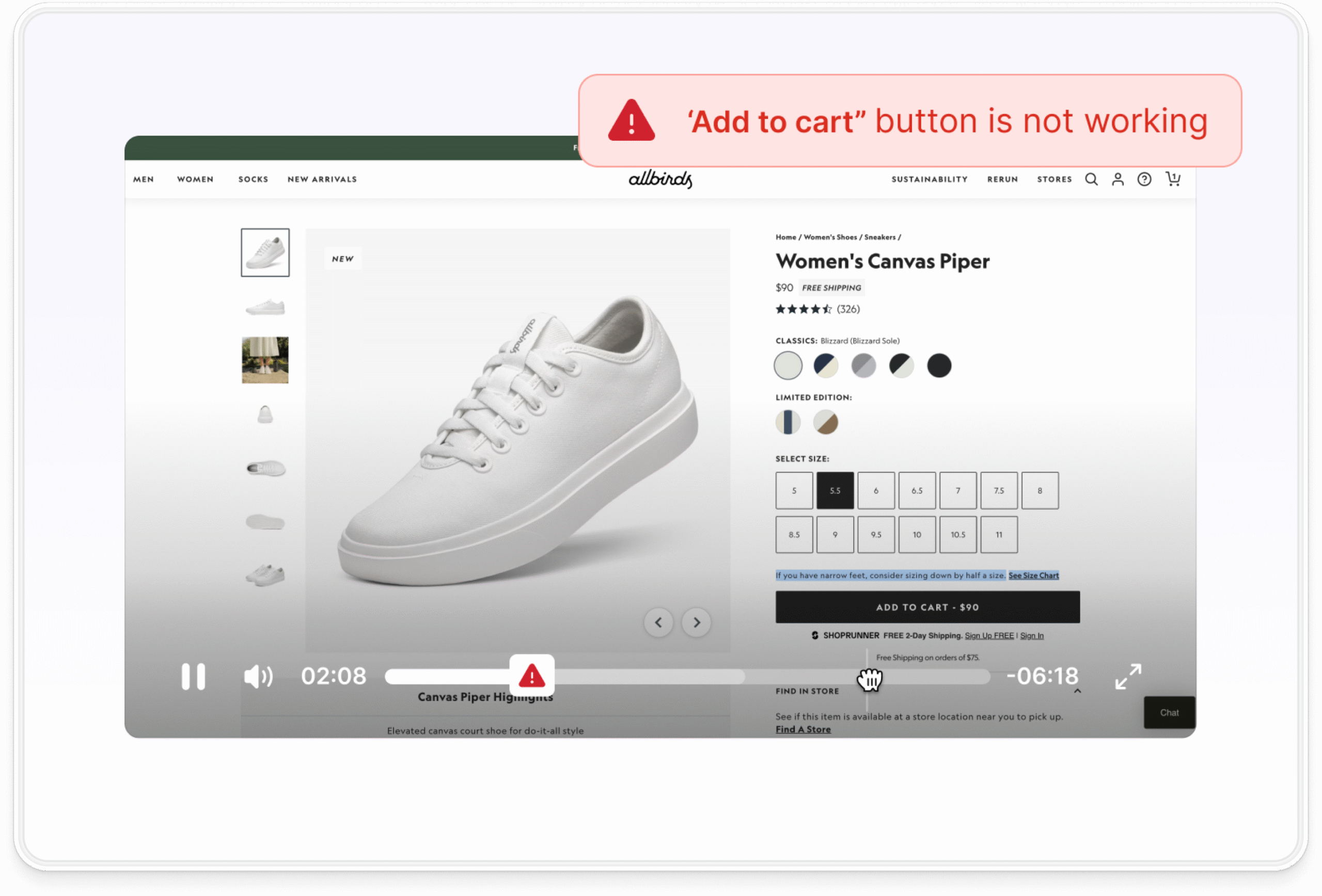Image resolution: width=1322 pixels, height=896 pixels.
Task: Open the search magnifier icon
Action: (1091, 180)
